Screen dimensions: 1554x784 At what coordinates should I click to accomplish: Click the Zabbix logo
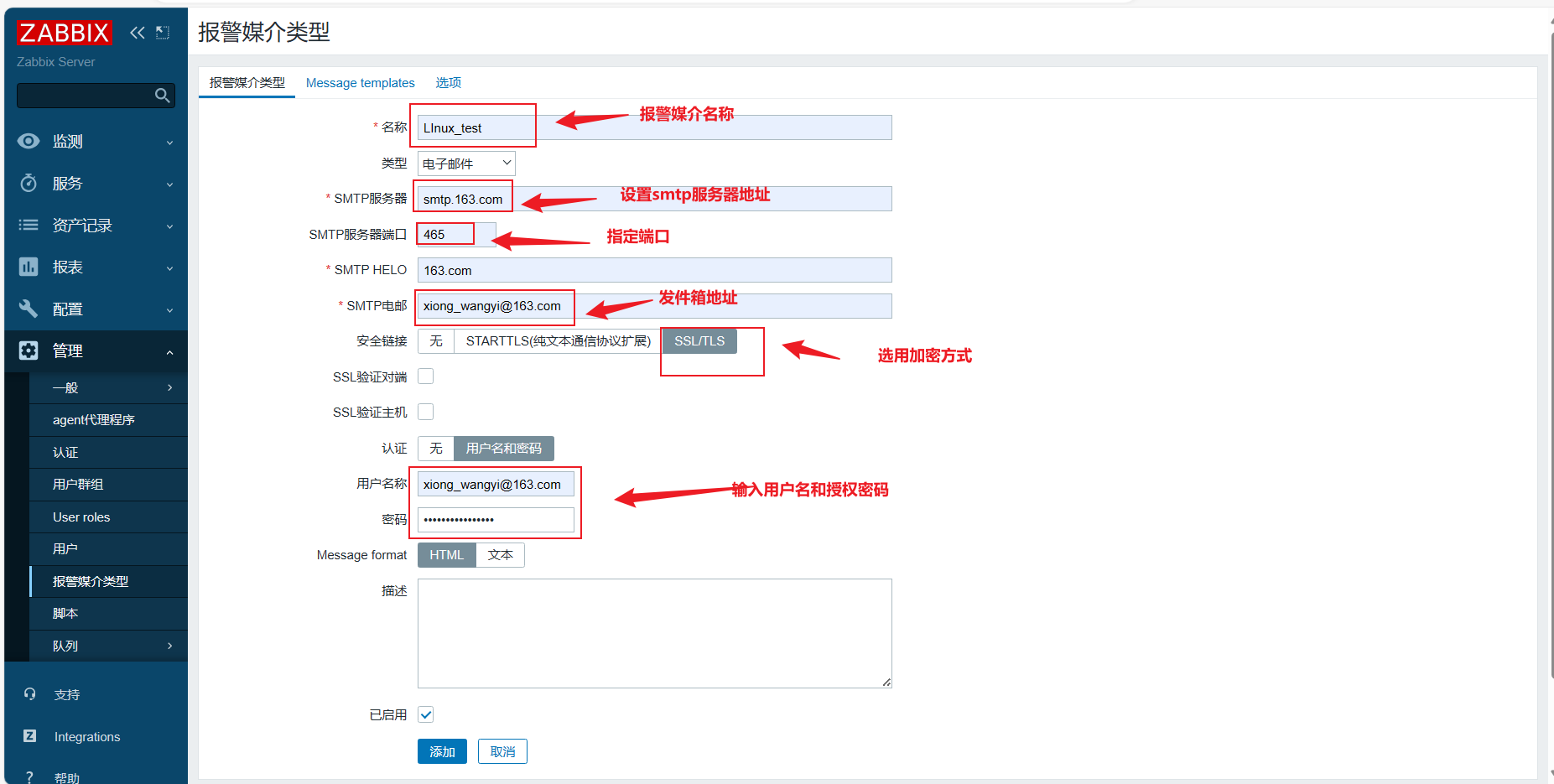coord(64,33)
